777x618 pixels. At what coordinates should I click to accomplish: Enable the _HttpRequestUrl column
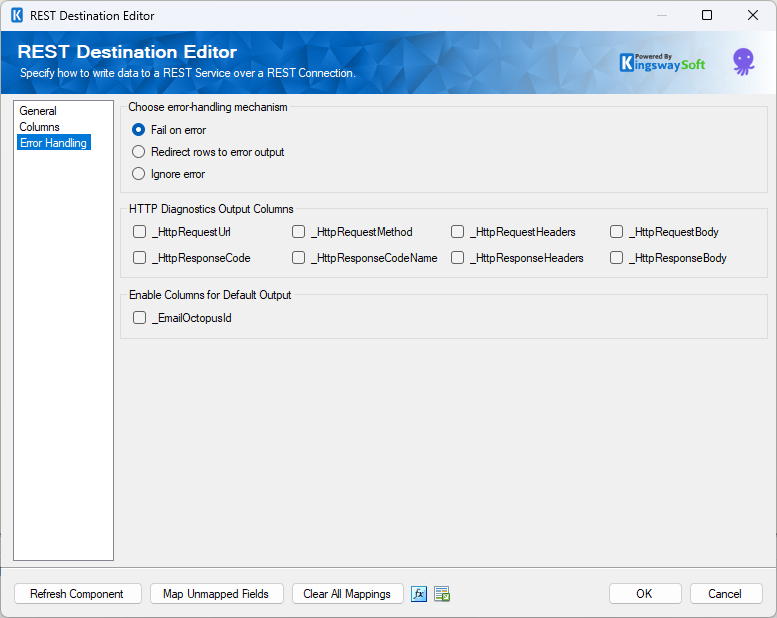point(139,232)
